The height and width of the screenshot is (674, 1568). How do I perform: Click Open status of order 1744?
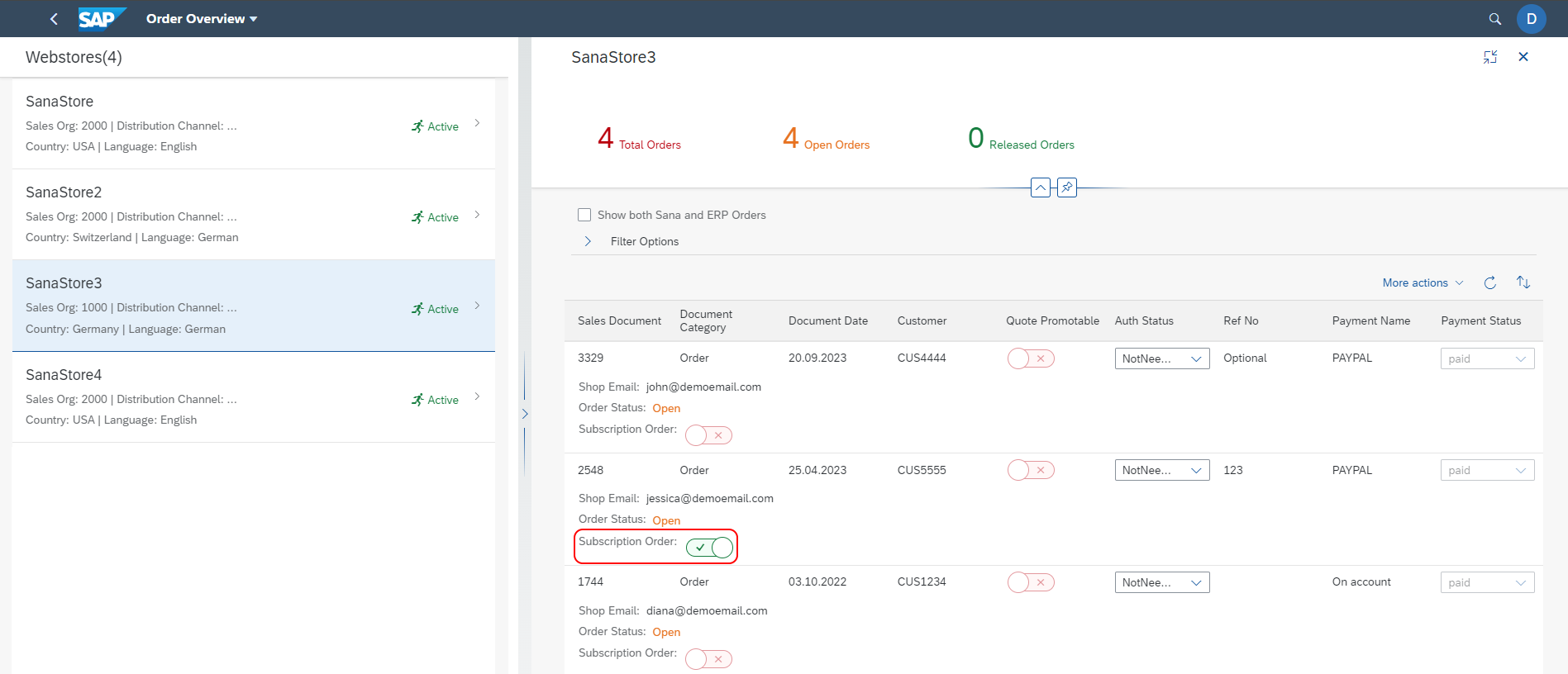pos(666,632)
